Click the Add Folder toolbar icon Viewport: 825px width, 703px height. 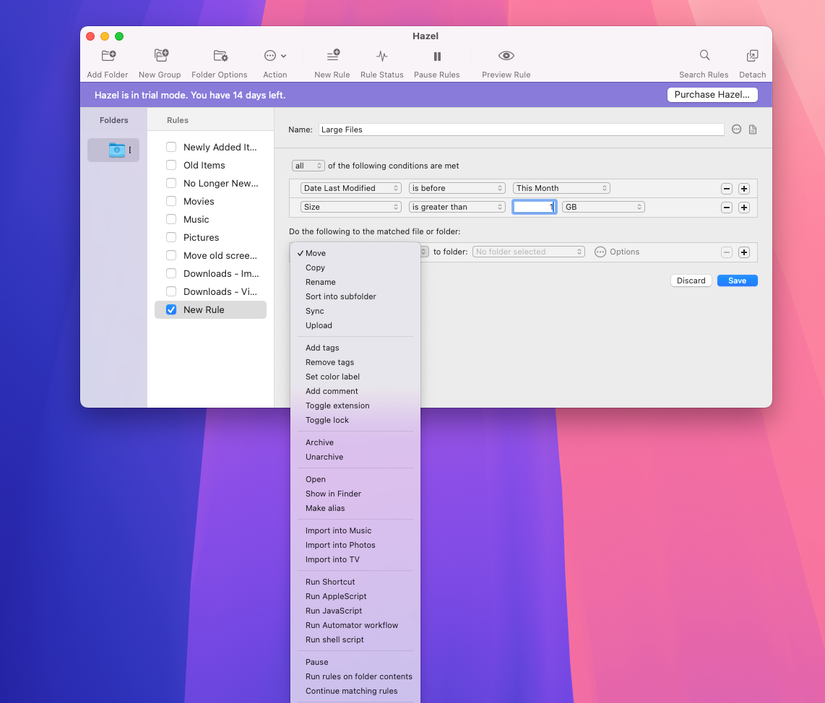[x=108, y=57]
